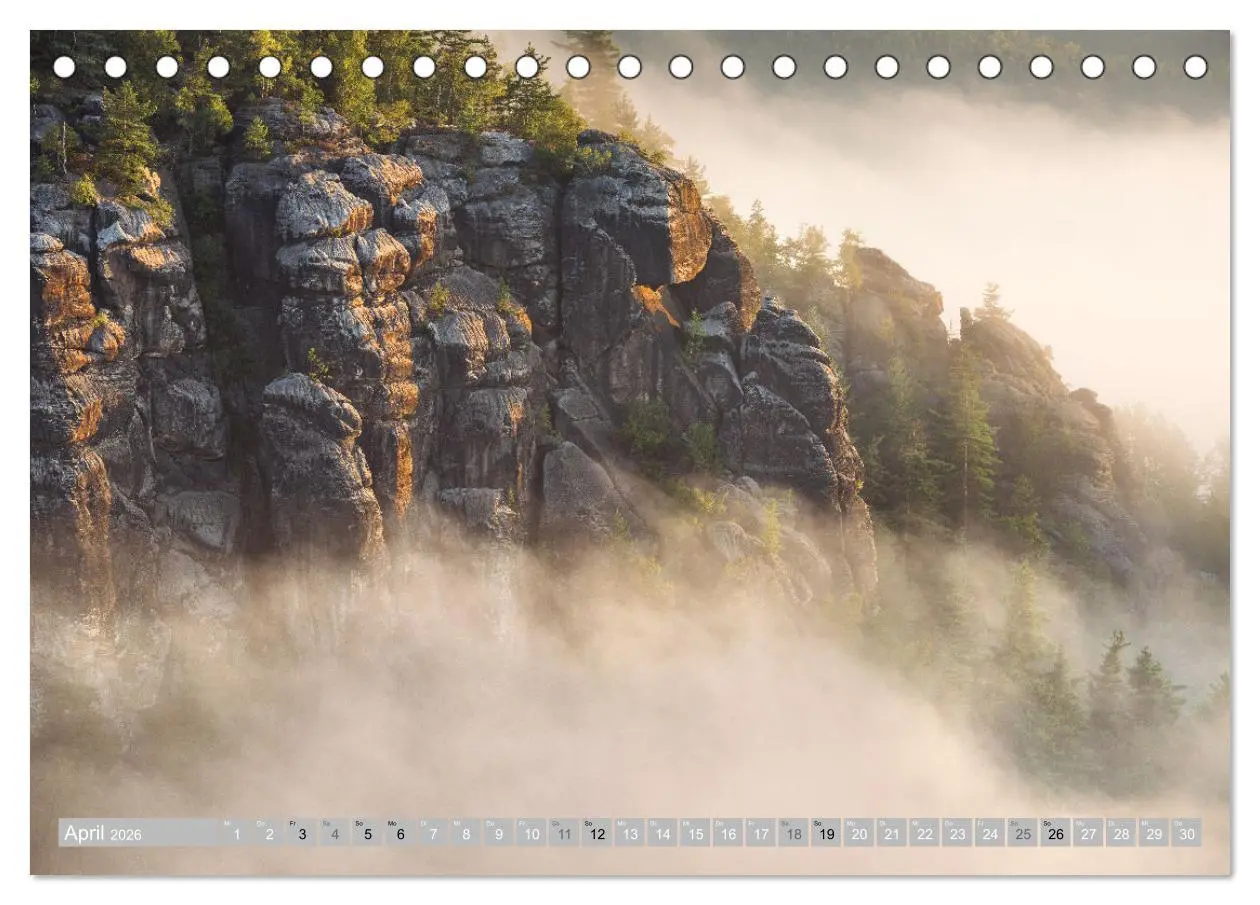
Task: Click the last binding hole at top right
Action: point(1195,67)
